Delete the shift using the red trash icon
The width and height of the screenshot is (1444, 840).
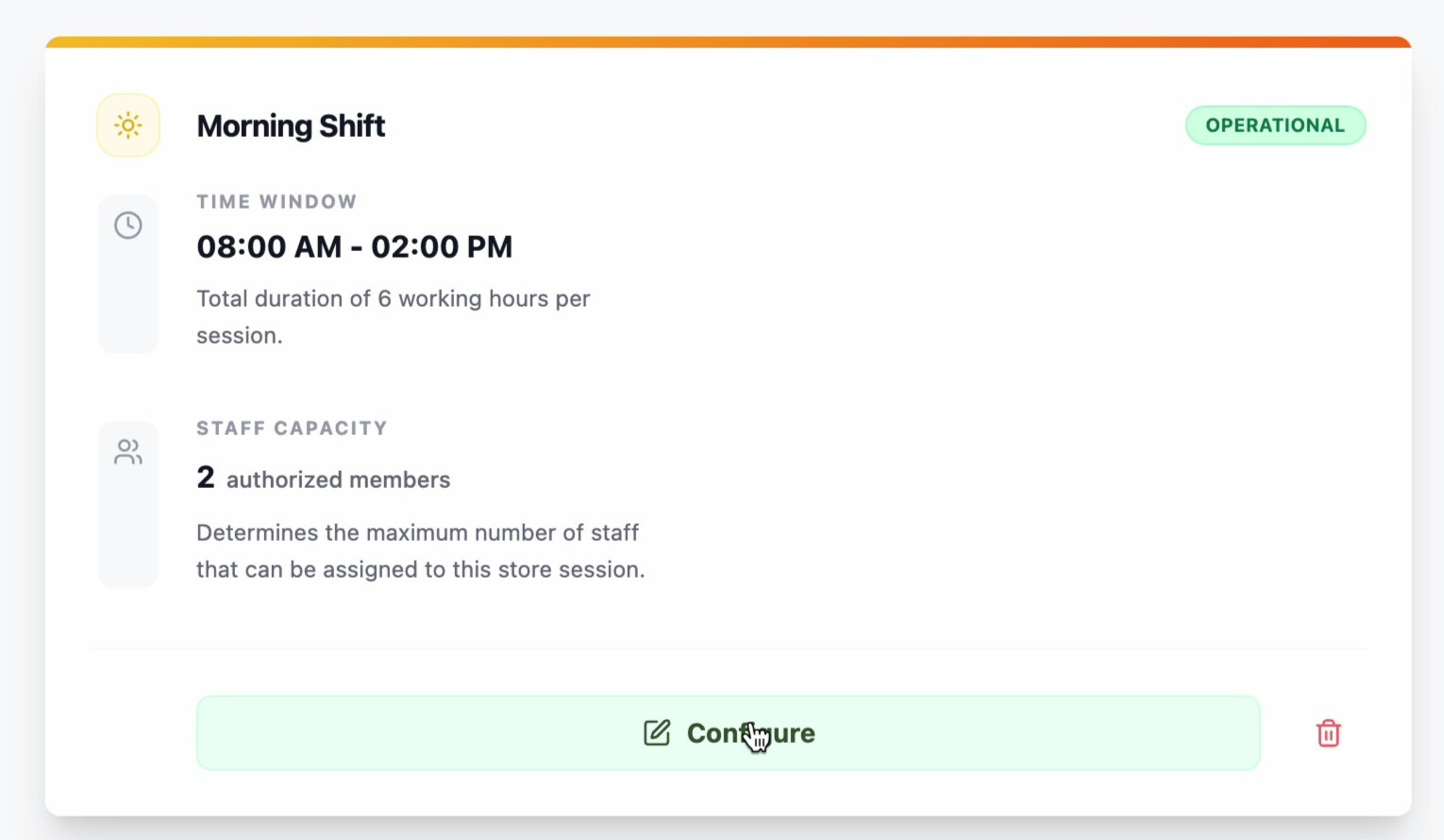coord(1328,733)
